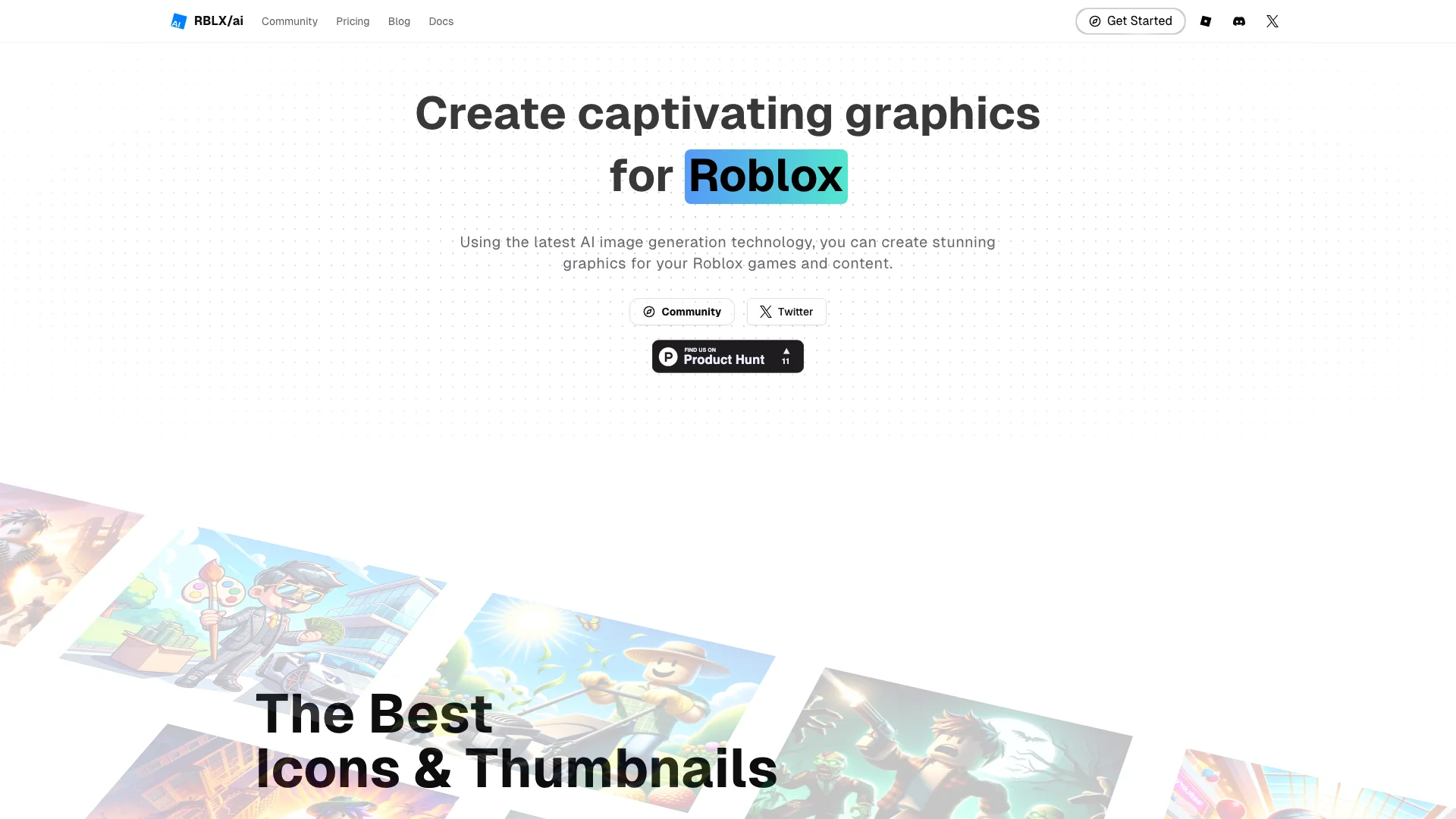This screenshot has height=819, width=1456.
Task: Click the Get Started button
Action: (1130, 21)
